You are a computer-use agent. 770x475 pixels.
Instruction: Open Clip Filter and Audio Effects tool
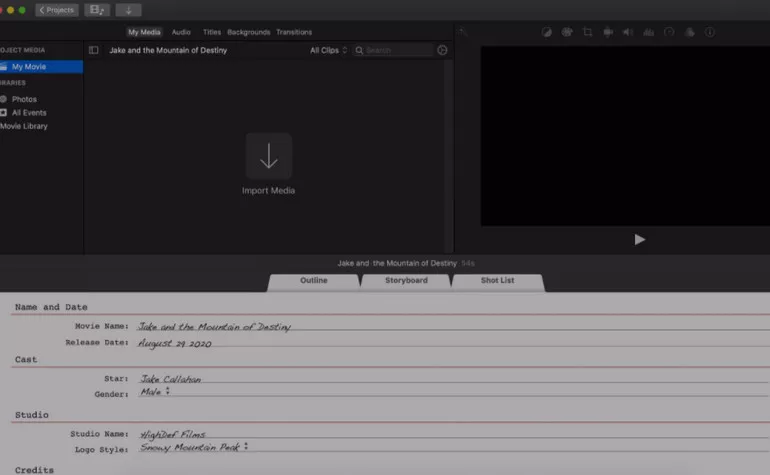click(x=689, y=32)
